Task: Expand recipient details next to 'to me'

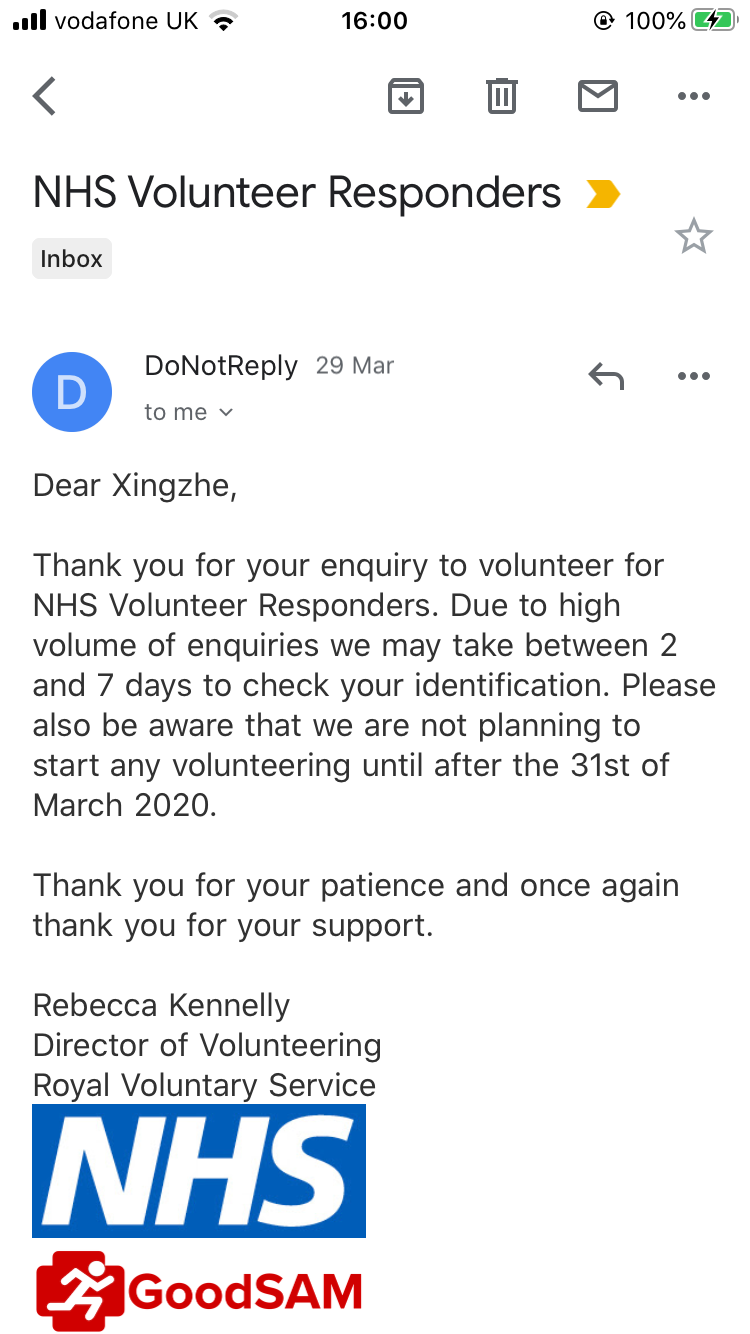Action: 226,413
